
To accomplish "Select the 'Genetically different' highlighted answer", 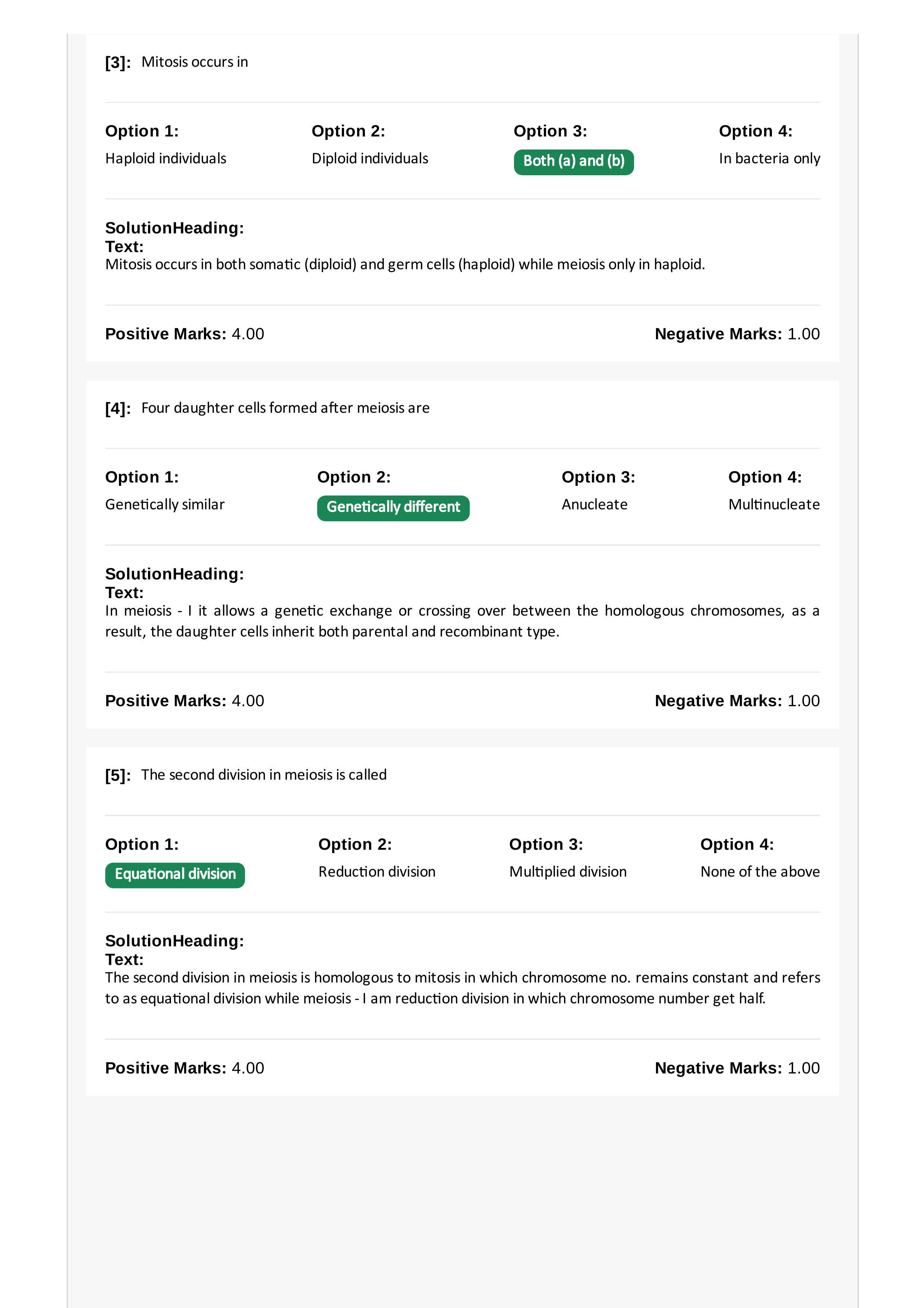I will tap(393, 507).
